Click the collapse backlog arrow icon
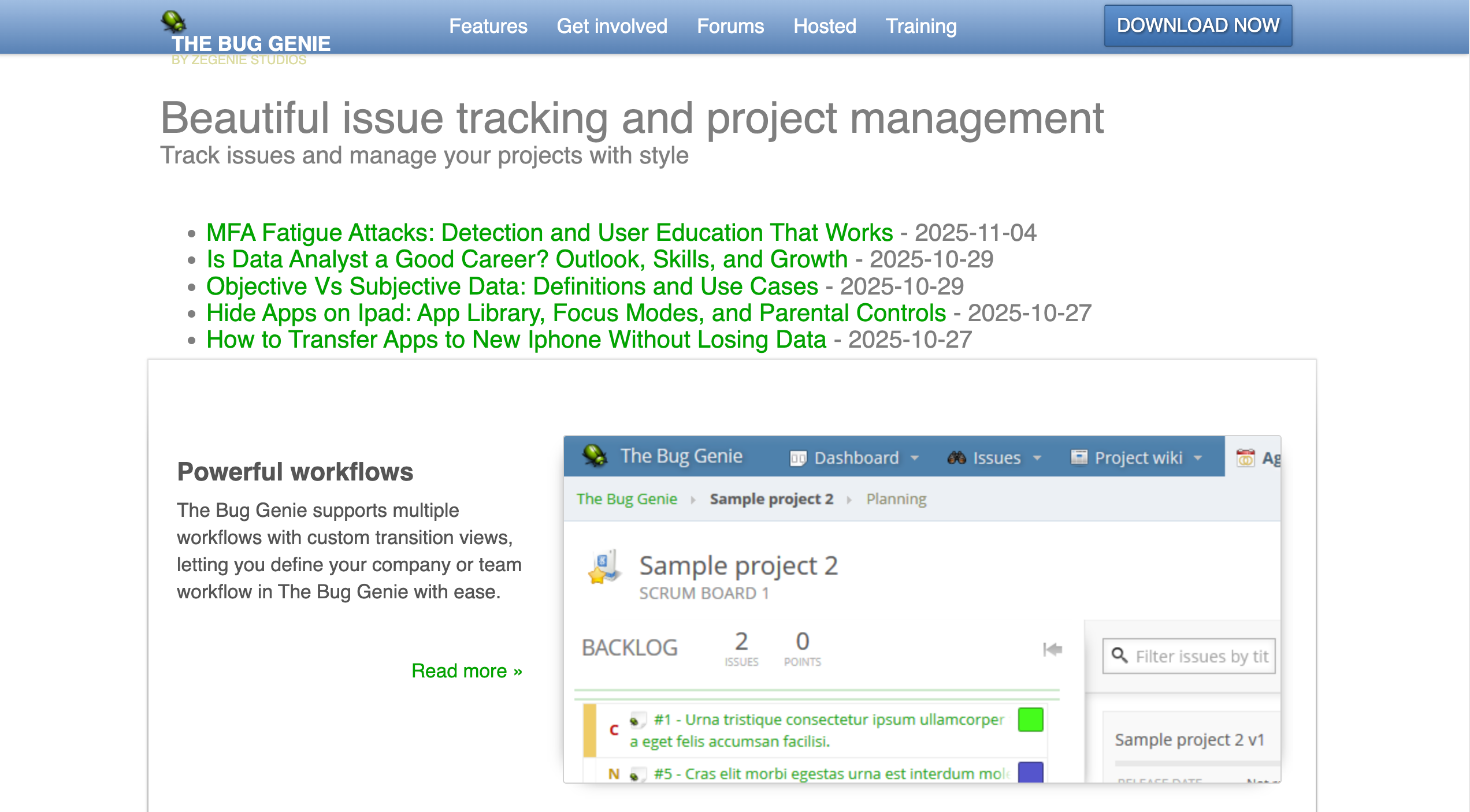The image size is (1470, 812). click(x=1052, y=649)
